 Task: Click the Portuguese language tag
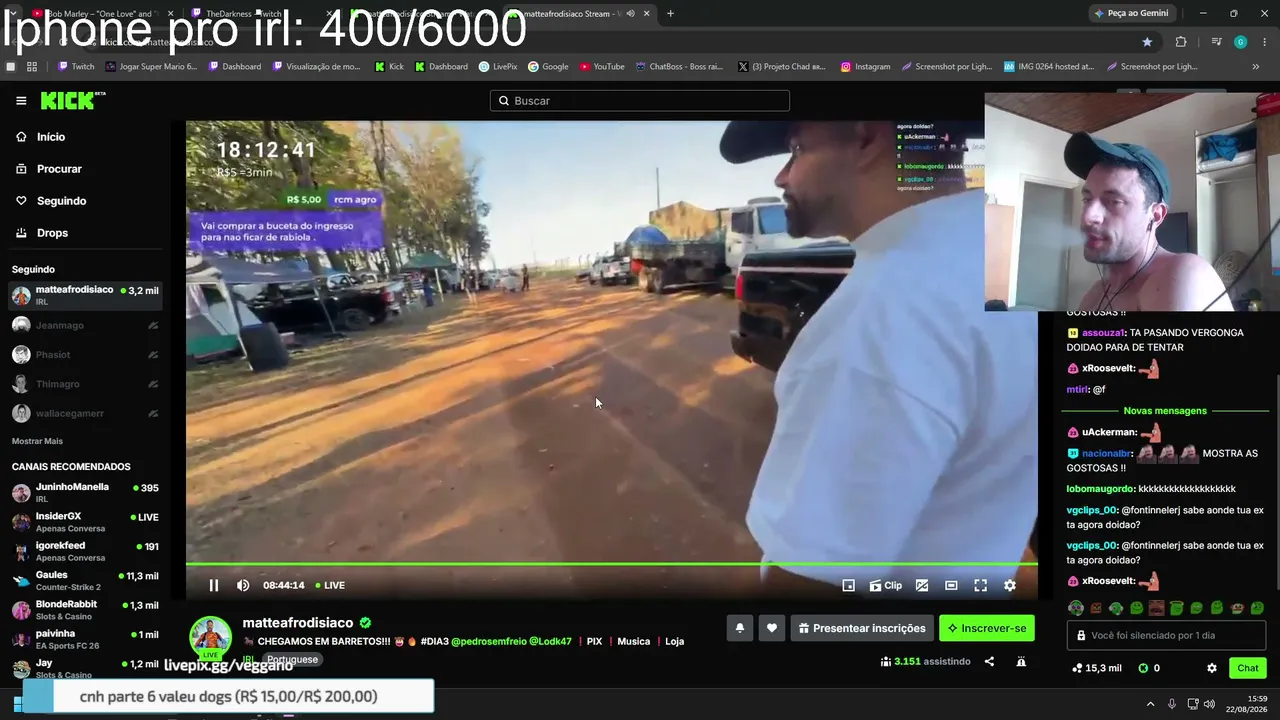tap(292, 660)
